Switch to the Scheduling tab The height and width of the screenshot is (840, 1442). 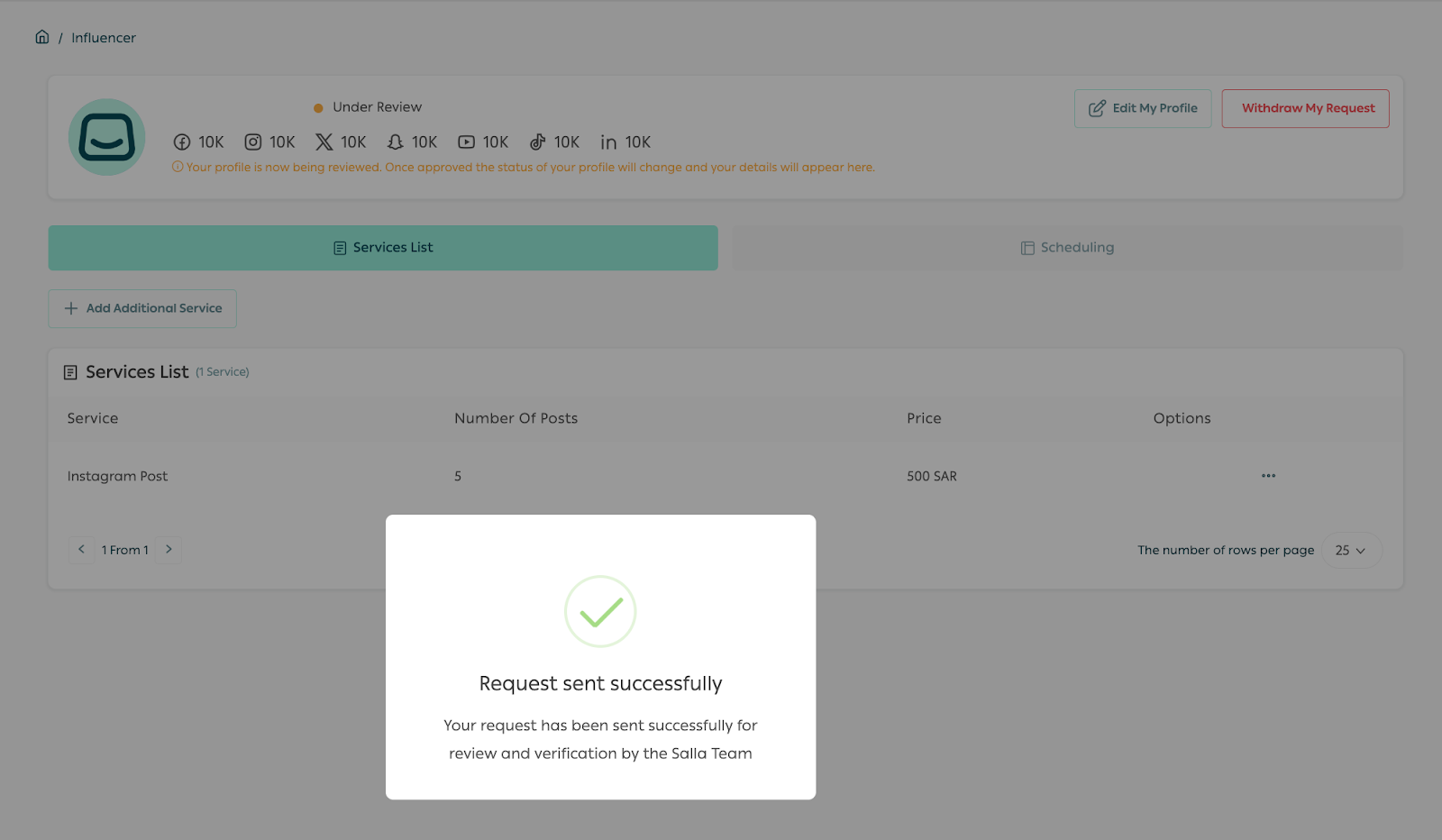coord(1067,248)
